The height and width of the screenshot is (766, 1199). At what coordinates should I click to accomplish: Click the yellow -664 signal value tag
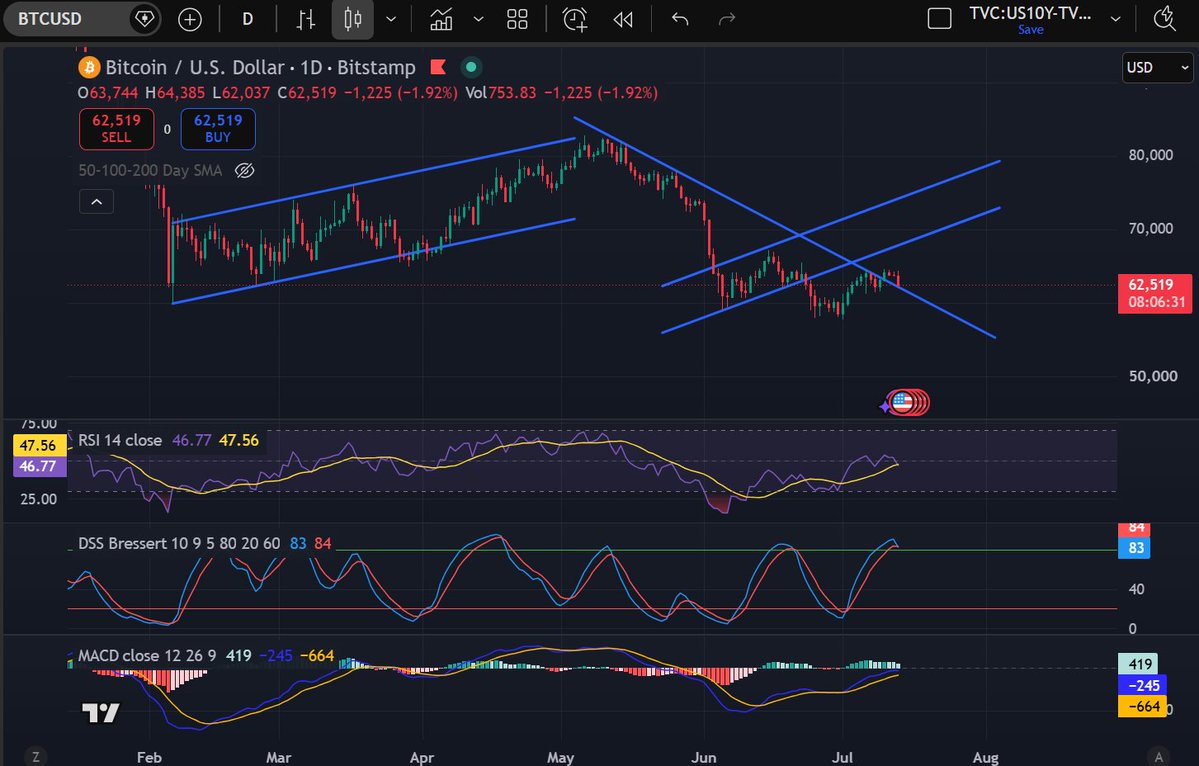pyautogui.click(x=1143, y=707)
